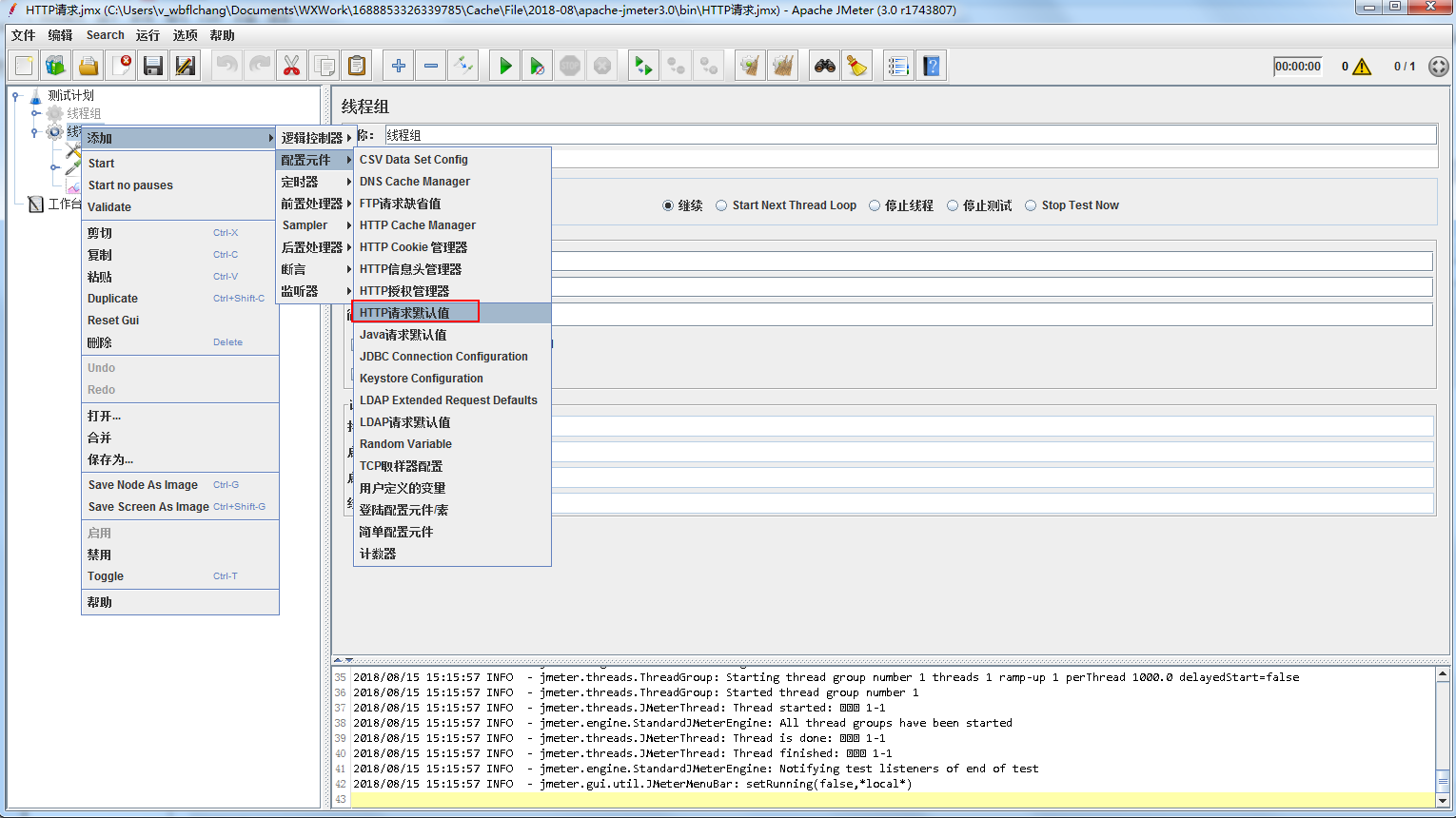Click Duplicate in the context menu
1456x818 pixels.
tap(180, 299)
